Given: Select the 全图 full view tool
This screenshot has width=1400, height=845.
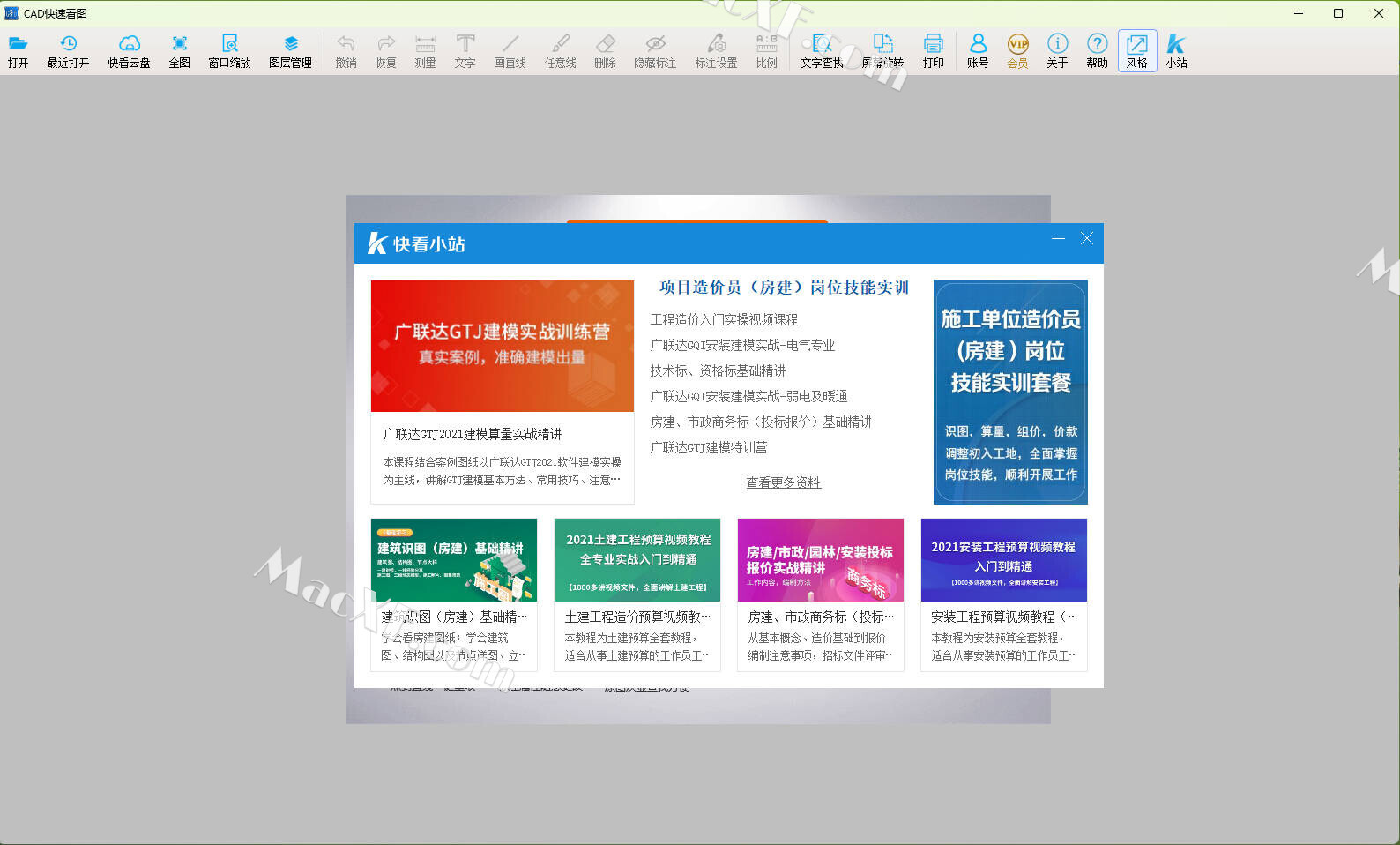Looking at the screenshot, I should [x=180, y=51].
